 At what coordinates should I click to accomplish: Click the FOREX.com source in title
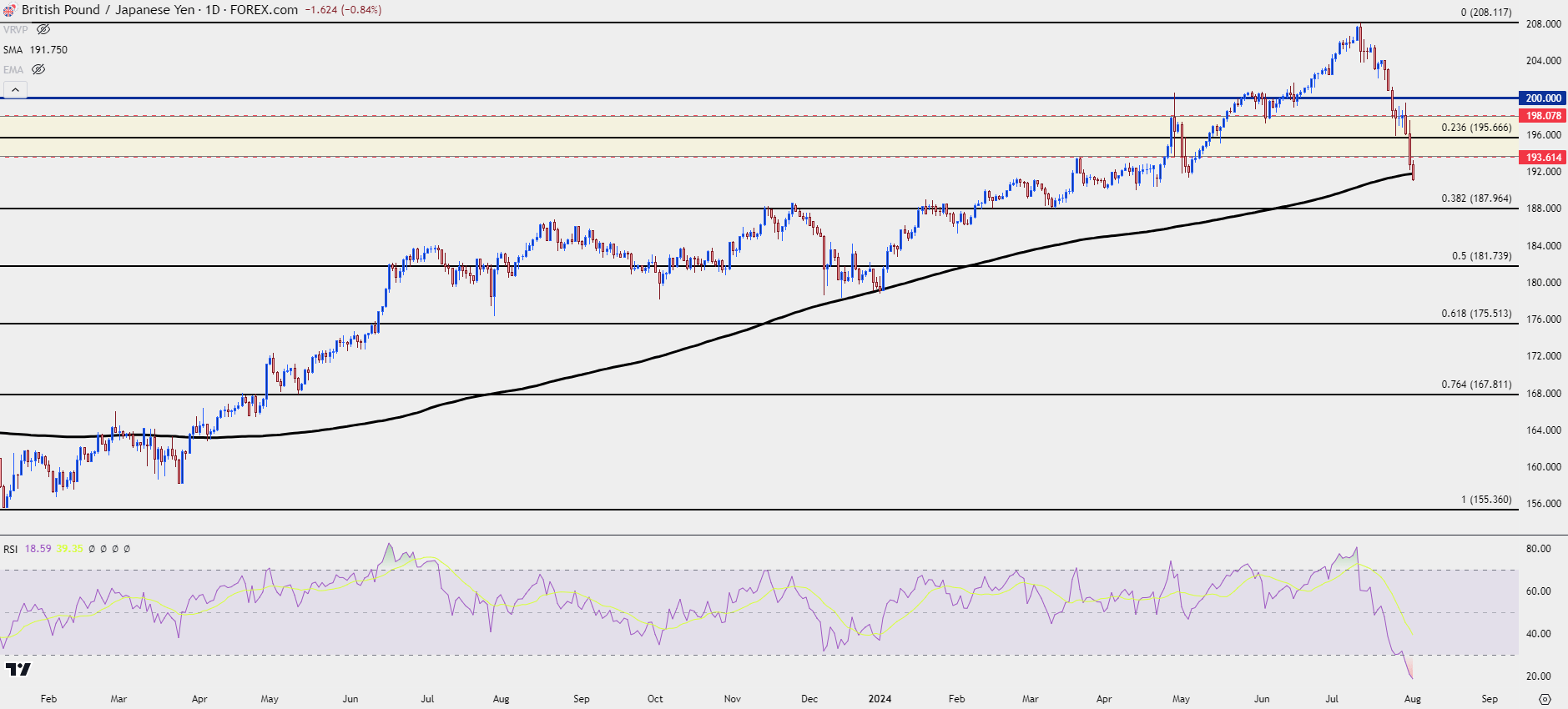[x=264, y=10]
